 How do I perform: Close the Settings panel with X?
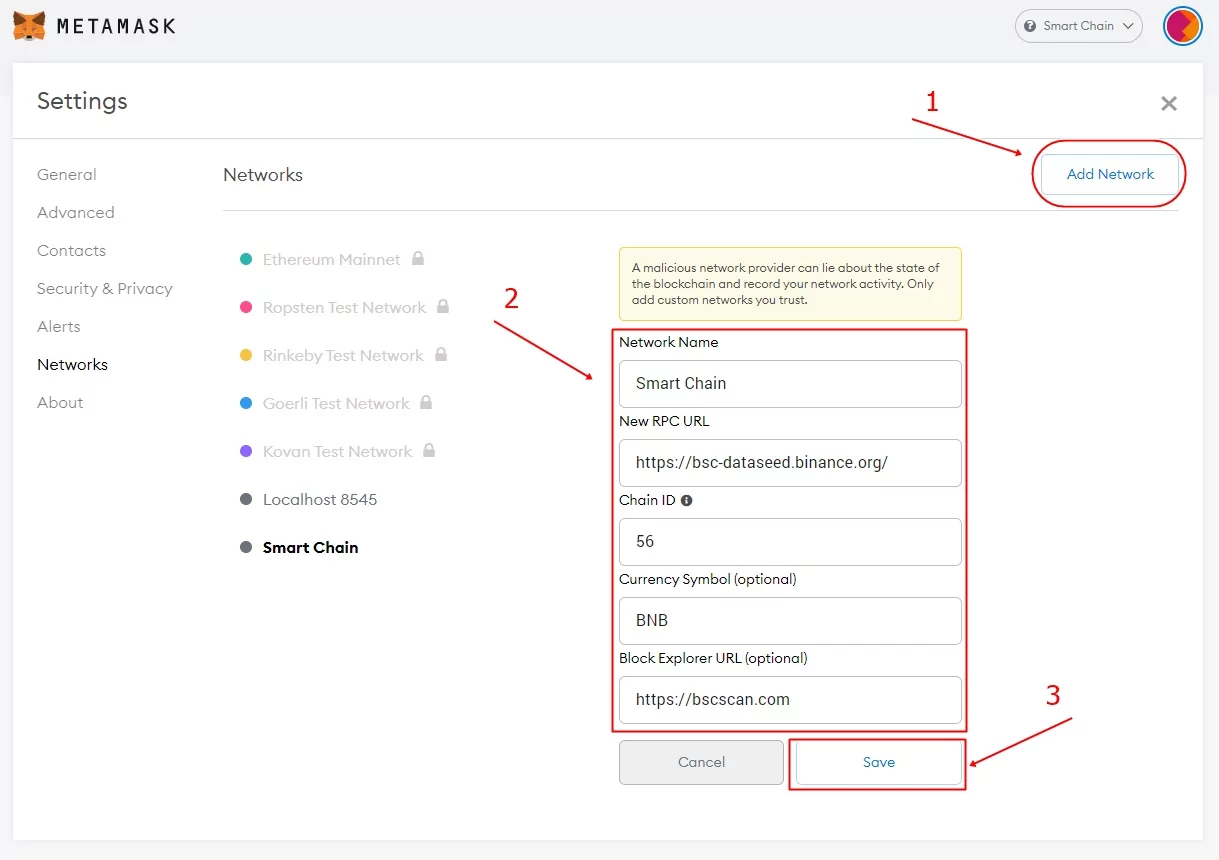(1168, 103)
